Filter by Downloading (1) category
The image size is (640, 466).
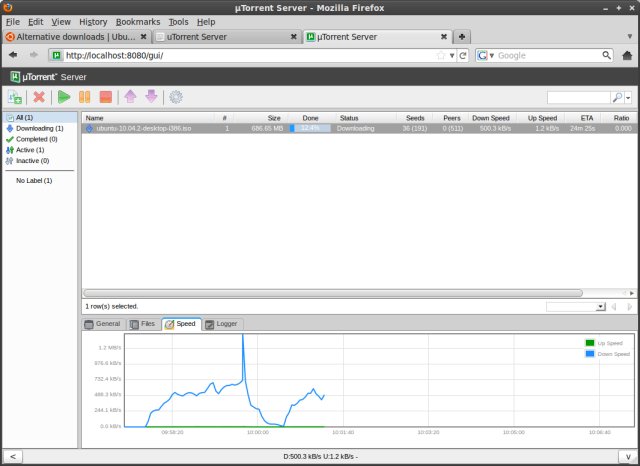(x=39, y=128)
